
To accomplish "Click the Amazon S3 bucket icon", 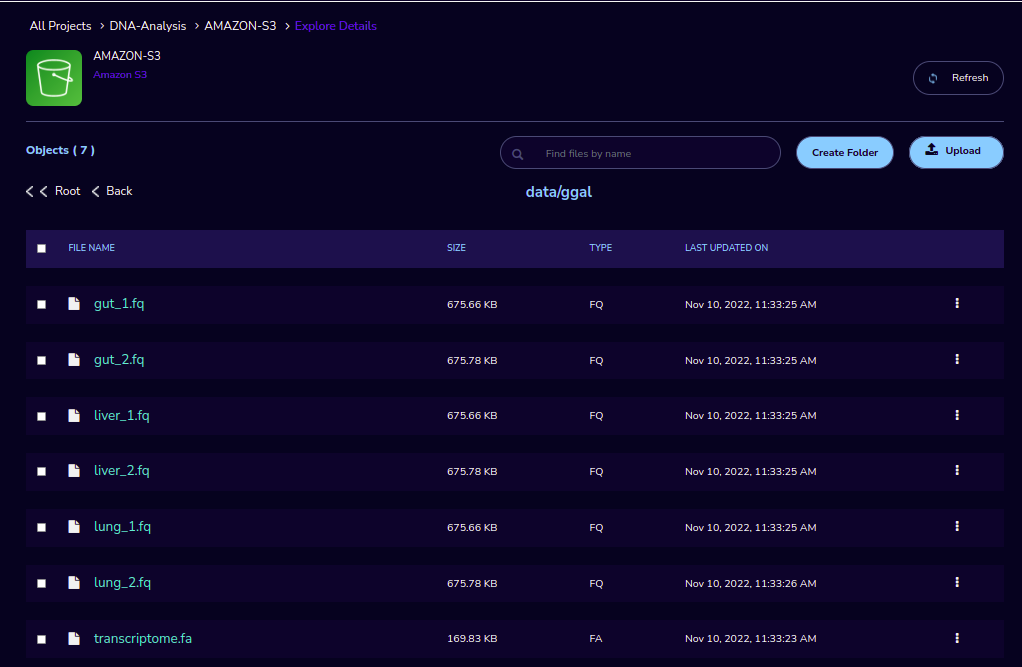I will point(54,78).
